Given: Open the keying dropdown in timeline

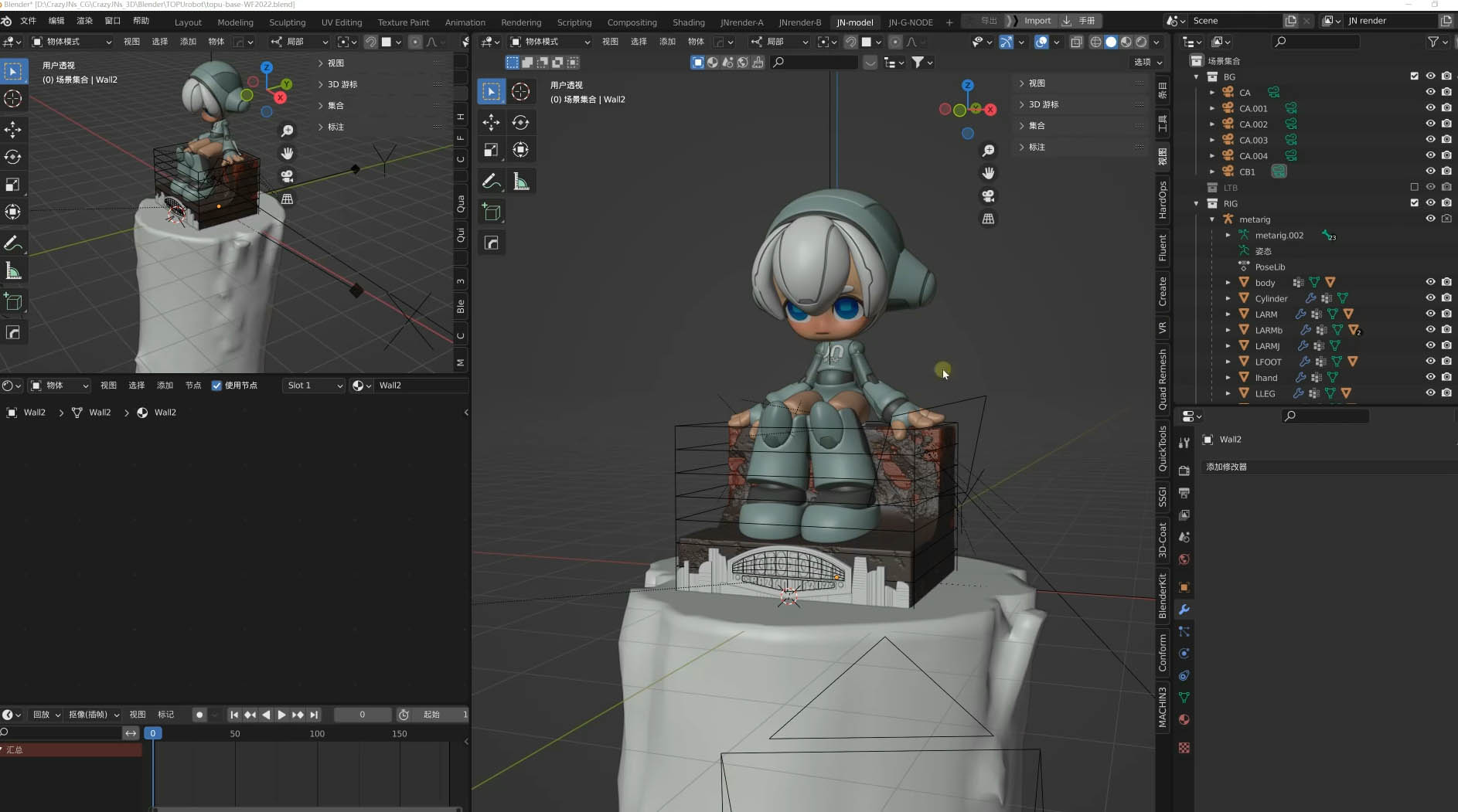Looking at the screenshot, I should click(x=94, y=715).
